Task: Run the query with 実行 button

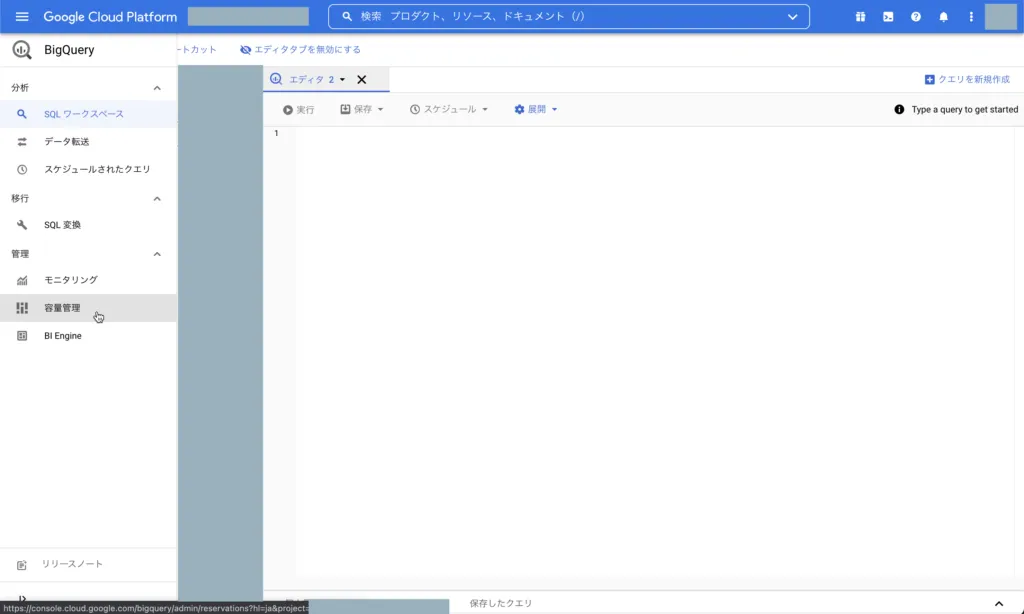Action: tap(298, 110)
